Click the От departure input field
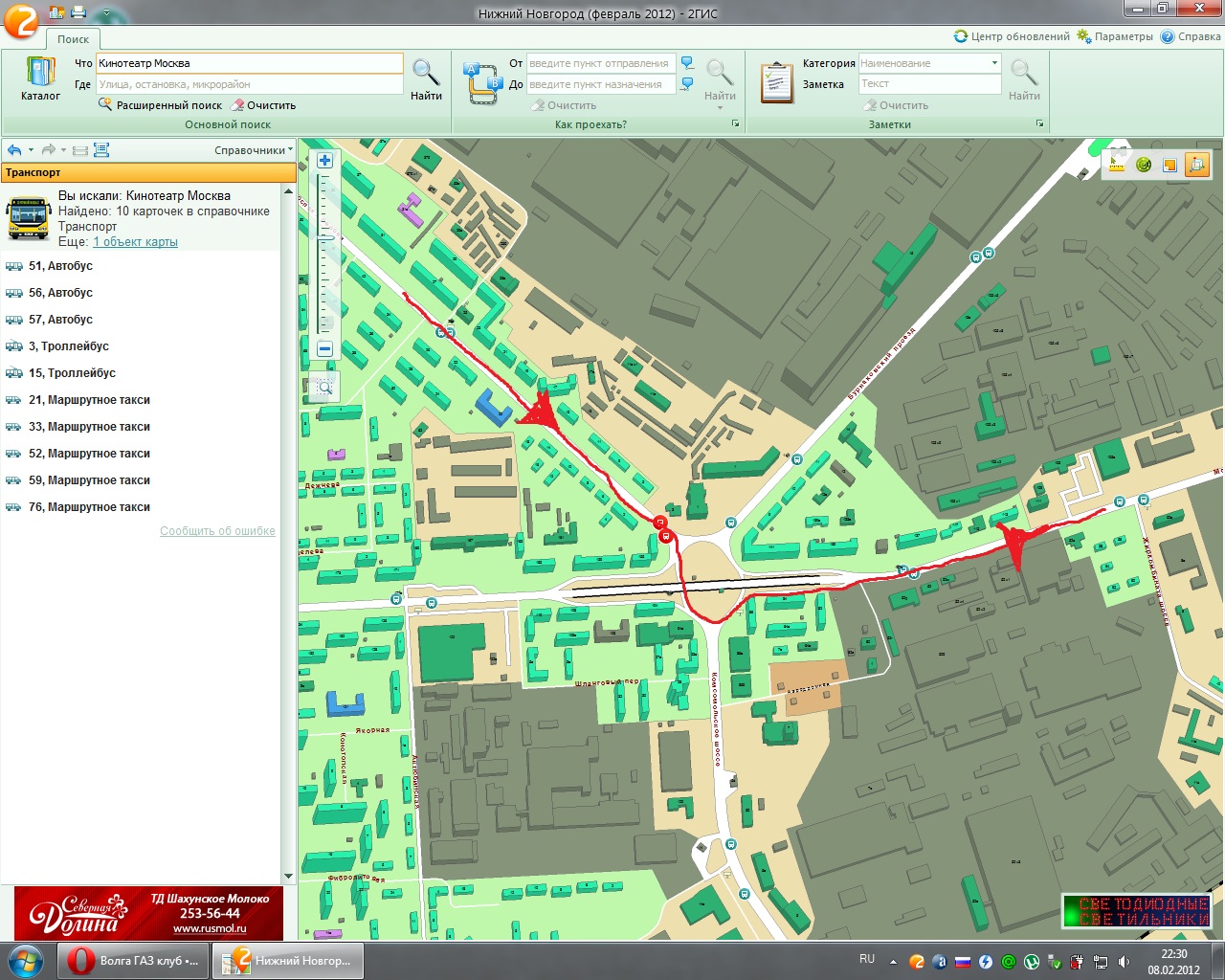 [601, 63]
